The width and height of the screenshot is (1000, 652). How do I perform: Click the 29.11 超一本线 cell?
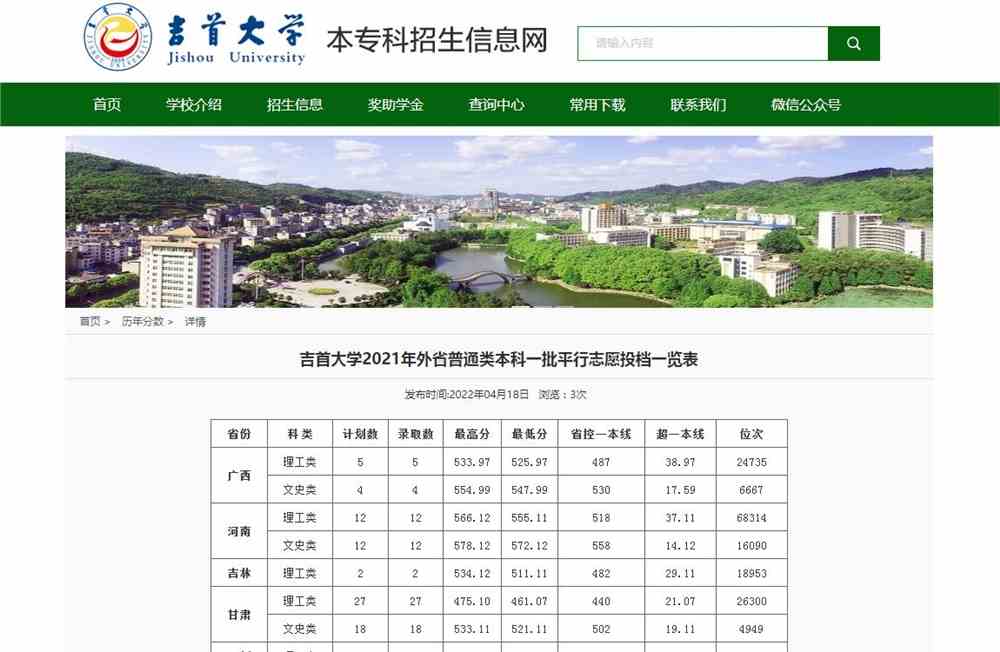(x=680, y=573)
